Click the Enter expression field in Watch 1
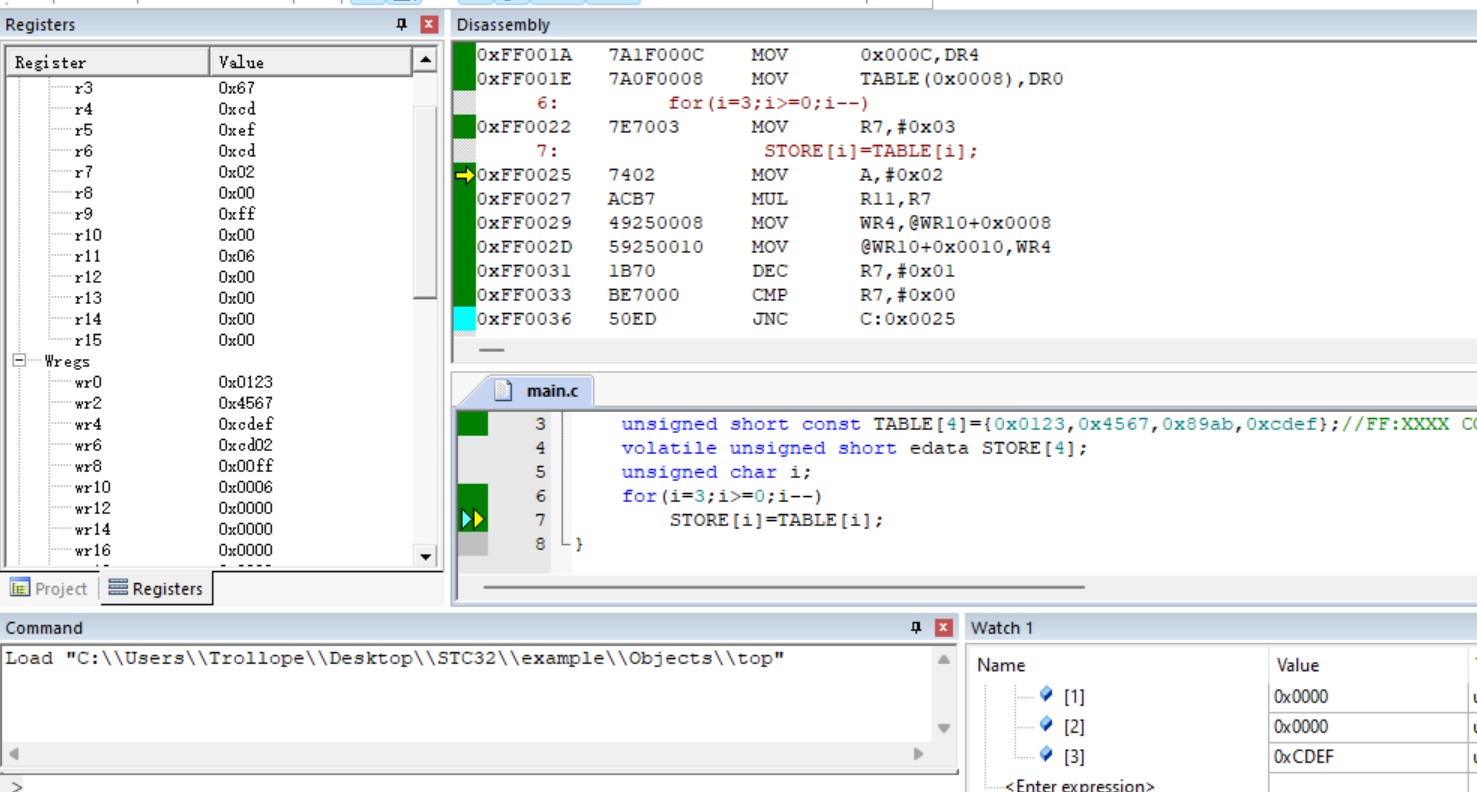Viewport: 1477px width, 792px height. click(x=1079, y=786)
